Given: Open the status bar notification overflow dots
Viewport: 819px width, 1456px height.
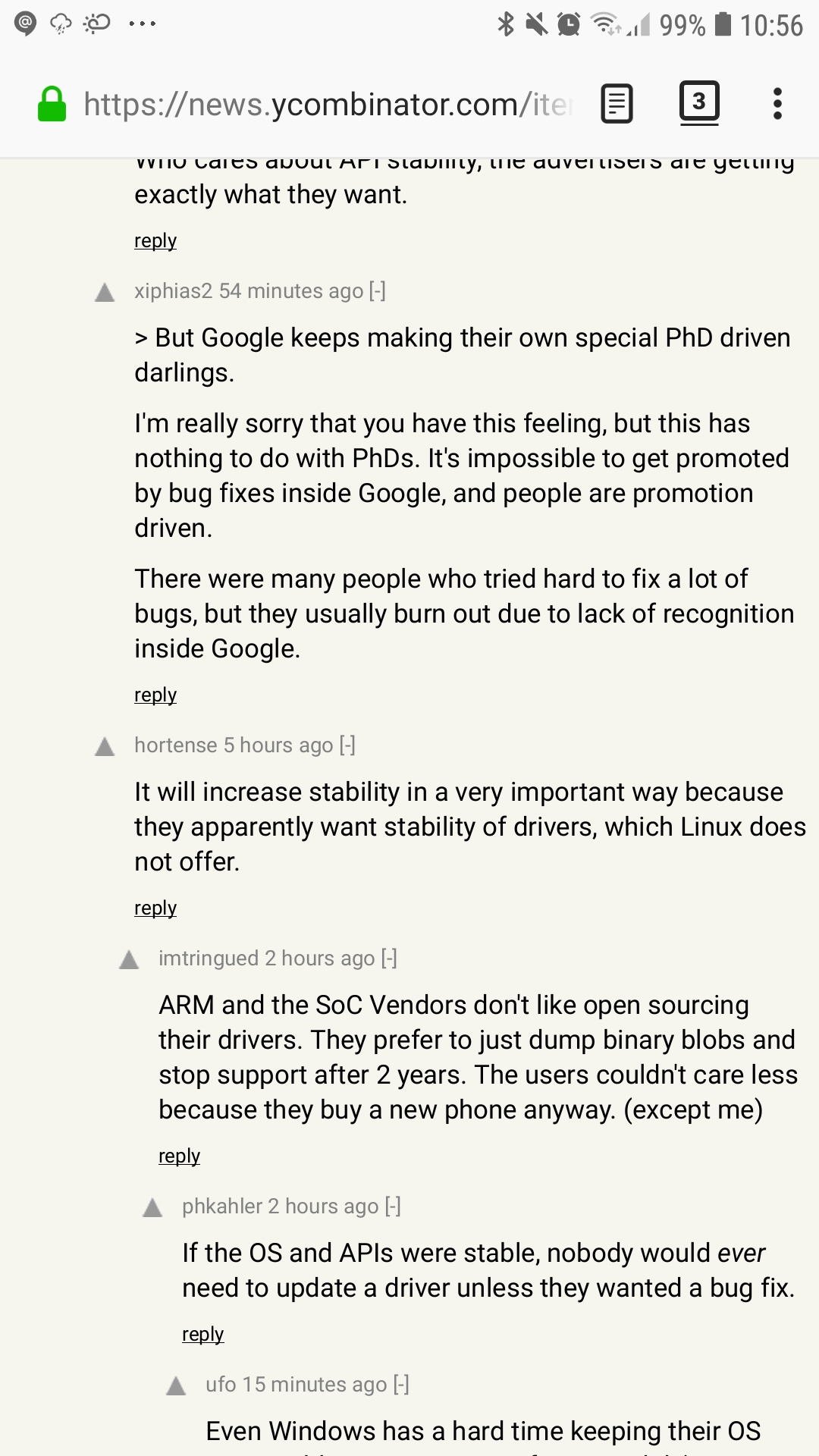Looking at the screenshot, I should tap(142, 24).
